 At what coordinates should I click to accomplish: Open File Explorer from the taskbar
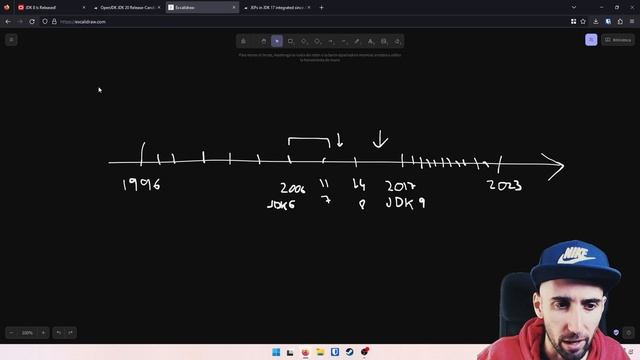(320, 352)
